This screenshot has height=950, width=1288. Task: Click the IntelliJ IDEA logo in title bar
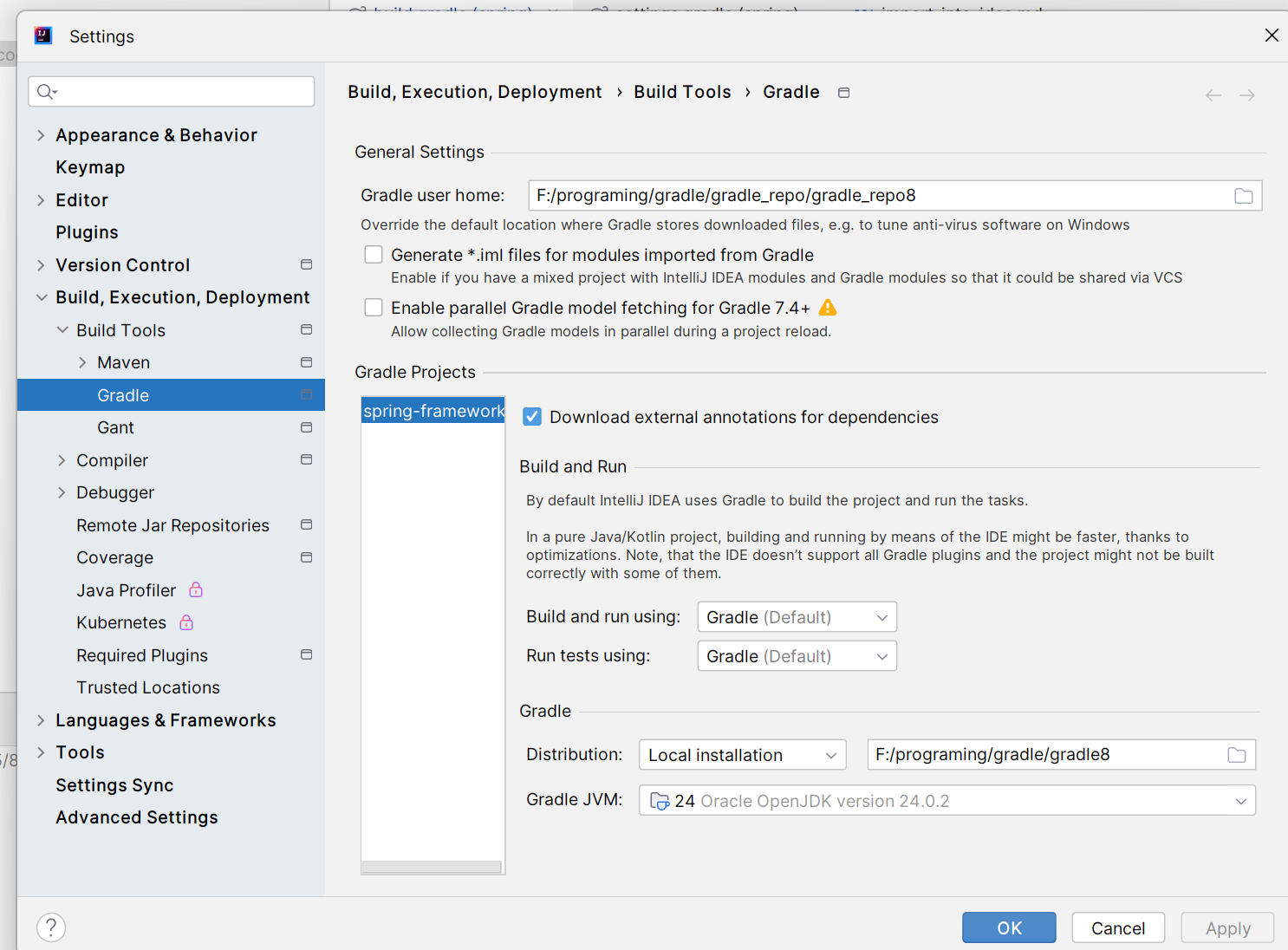pos(43,36)
